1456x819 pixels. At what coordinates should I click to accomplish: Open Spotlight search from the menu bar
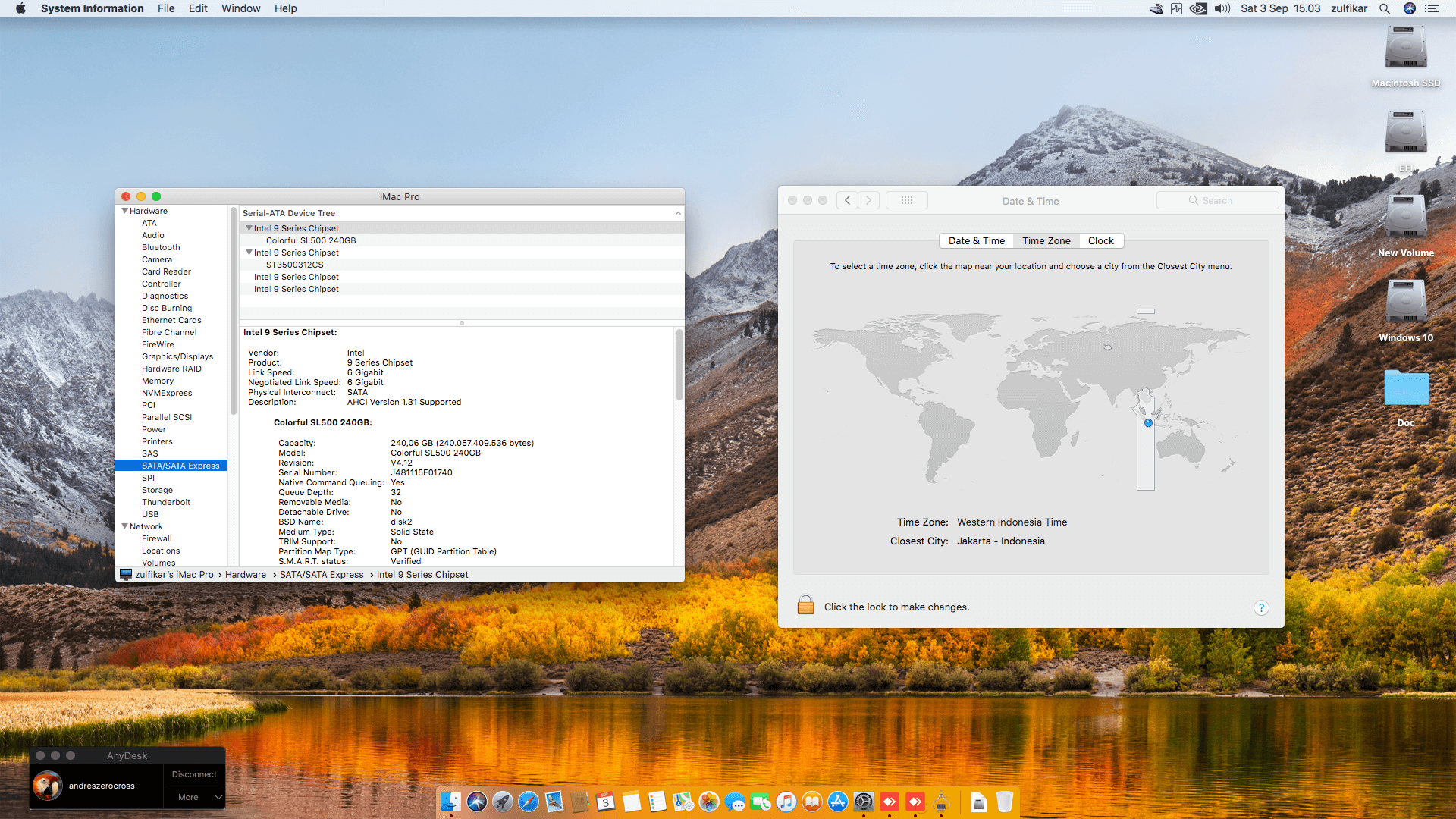(x=1385, y=8)
